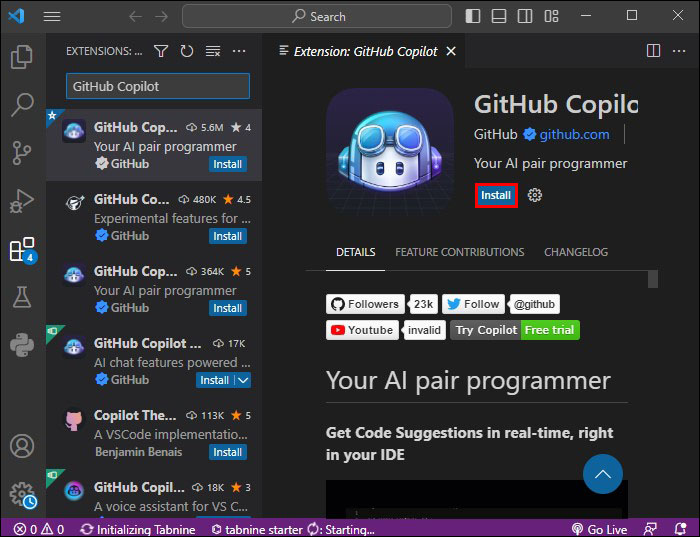
Task: Toggle the bottom panel layout icon
Action: coord(499,16)
